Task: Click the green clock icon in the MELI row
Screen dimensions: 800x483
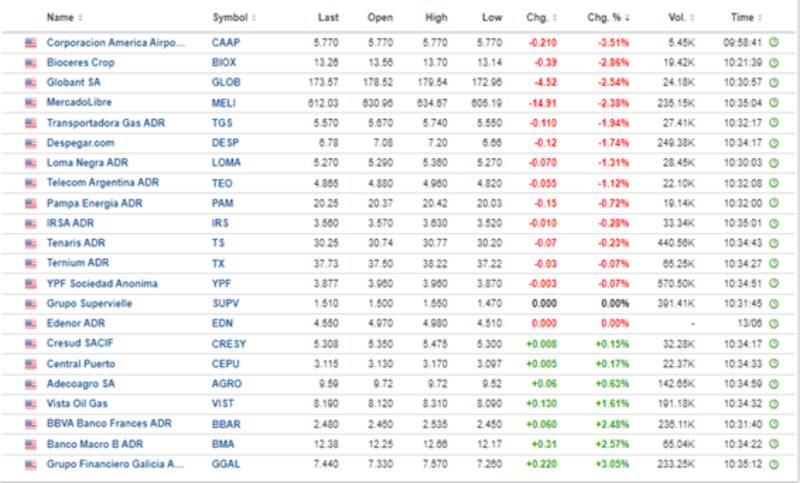Action: point(774,102)
